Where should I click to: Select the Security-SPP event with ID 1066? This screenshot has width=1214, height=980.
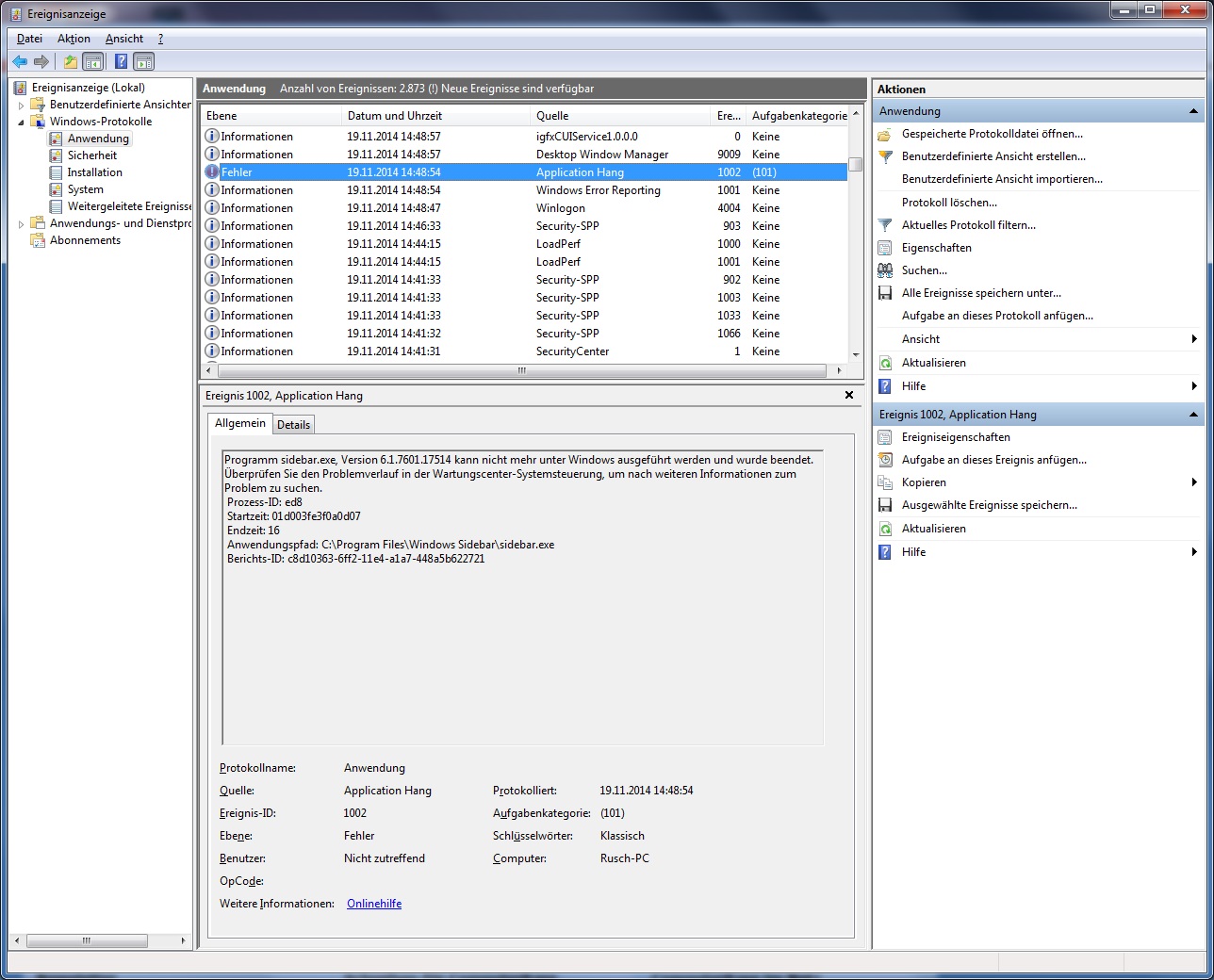click(x=525, y=334)
